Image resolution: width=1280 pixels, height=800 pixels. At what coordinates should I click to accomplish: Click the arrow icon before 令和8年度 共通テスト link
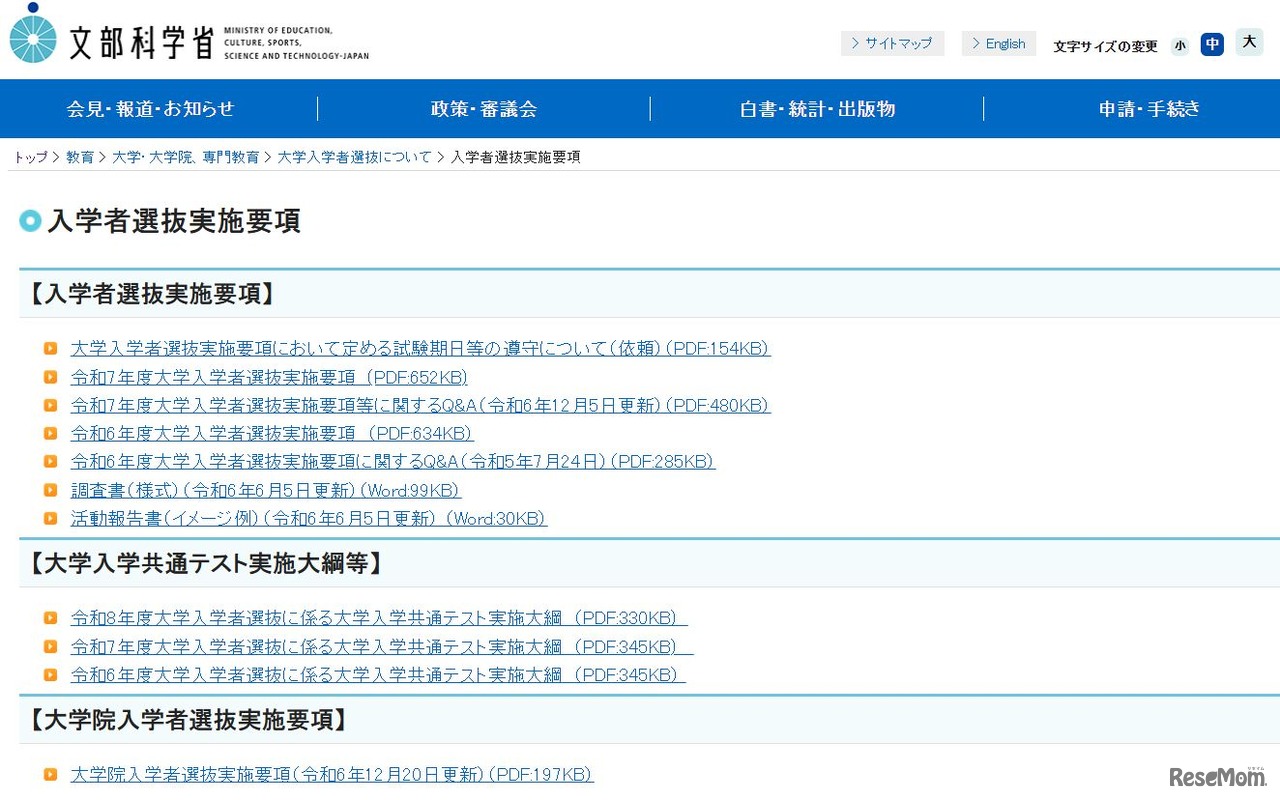[x=51, y=618]
